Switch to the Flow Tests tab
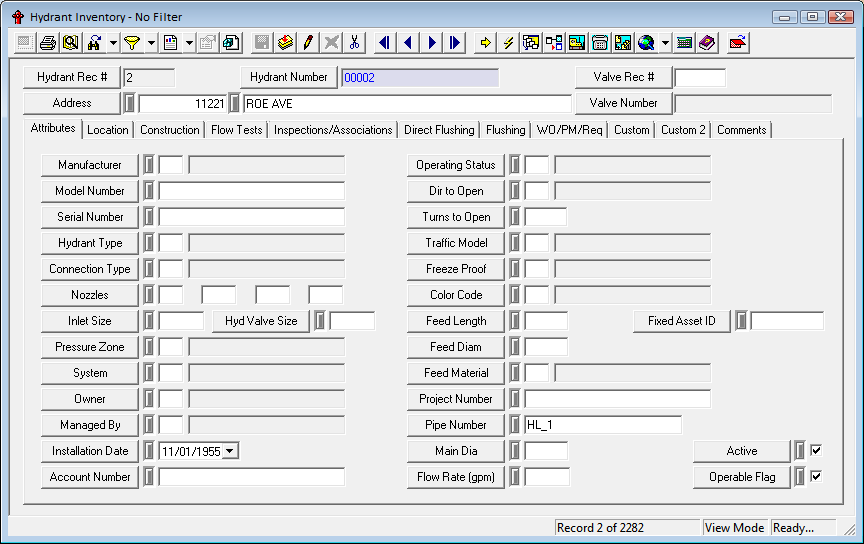The image size is (864, 544). pyautogui.click(x=236, y=130)
